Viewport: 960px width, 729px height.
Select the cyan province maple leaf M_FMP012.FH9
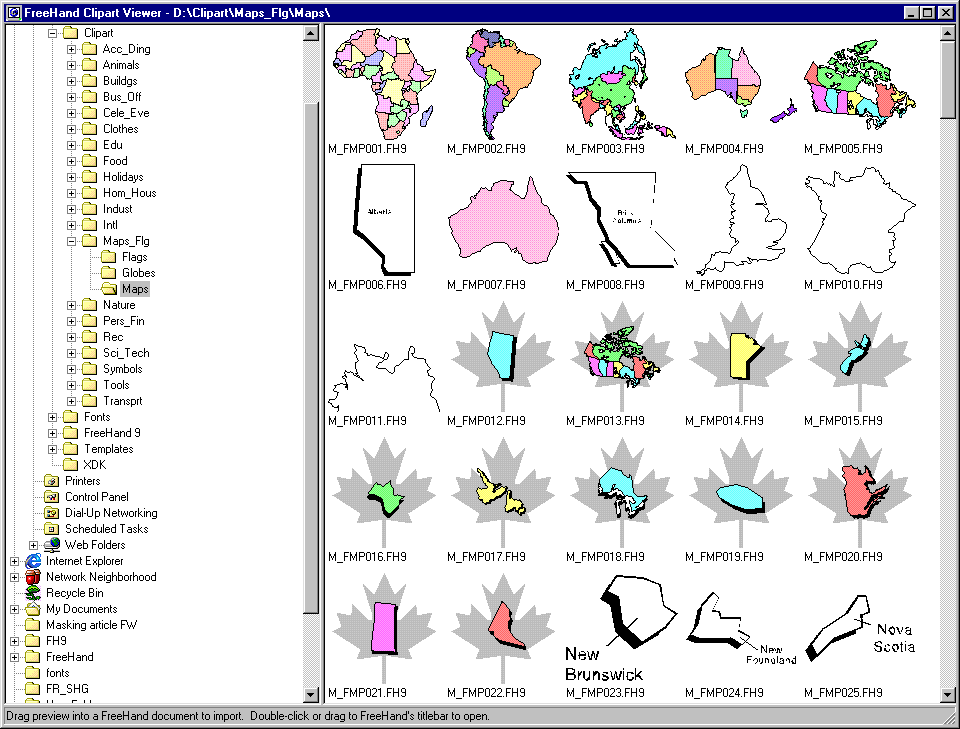click(x=503, y=356)
